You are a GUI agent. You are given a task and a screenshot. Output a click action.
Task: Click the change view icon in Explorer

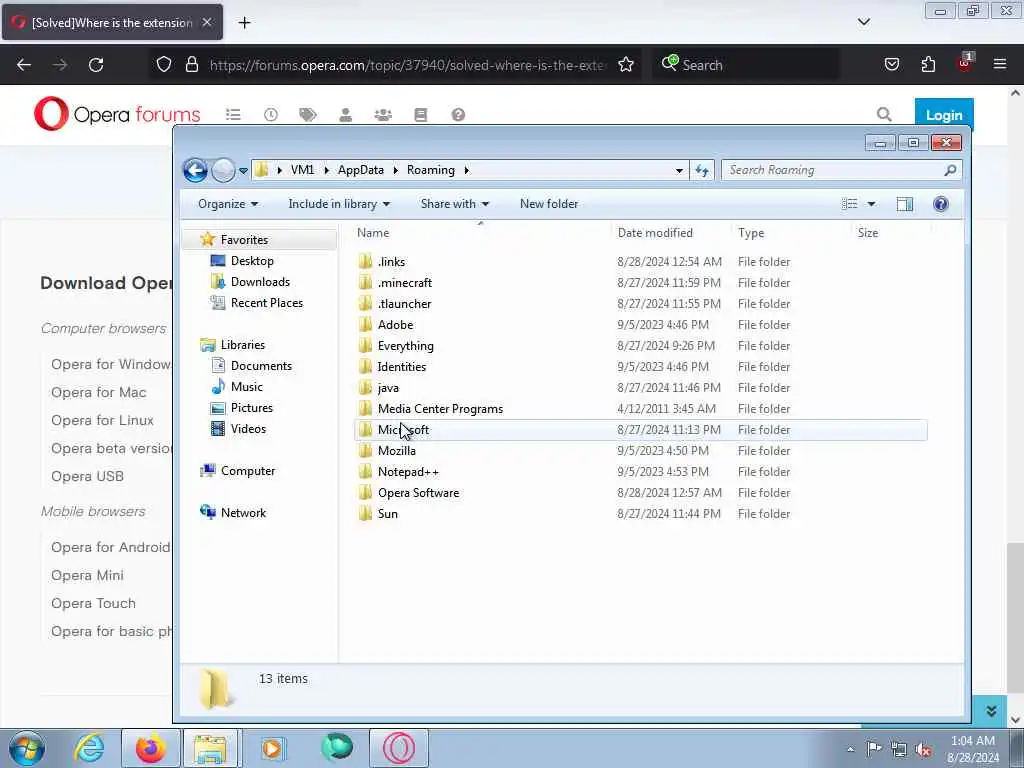click(x=850, y=204)
